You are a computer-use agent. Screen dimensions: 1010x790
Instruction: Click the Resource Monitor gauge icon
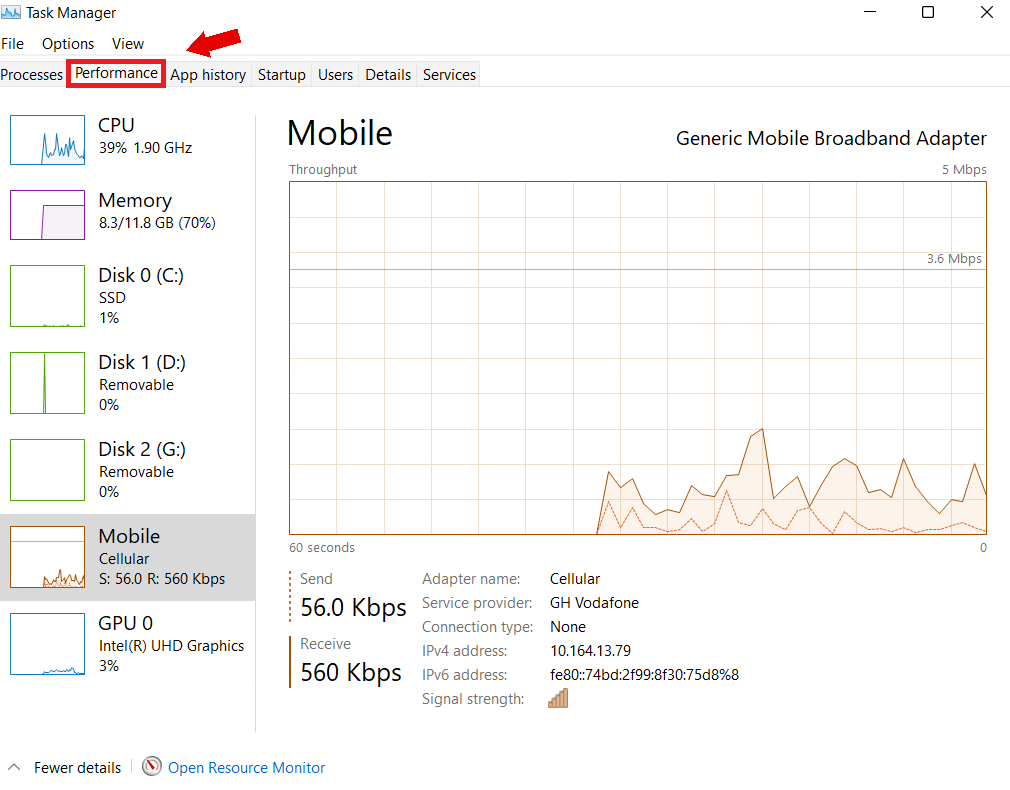tap(152, 766)
